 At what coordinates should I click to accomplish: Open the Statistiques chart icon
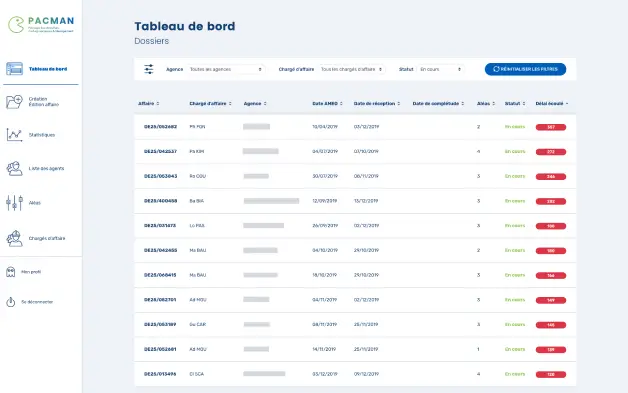(x=14, y=135)
